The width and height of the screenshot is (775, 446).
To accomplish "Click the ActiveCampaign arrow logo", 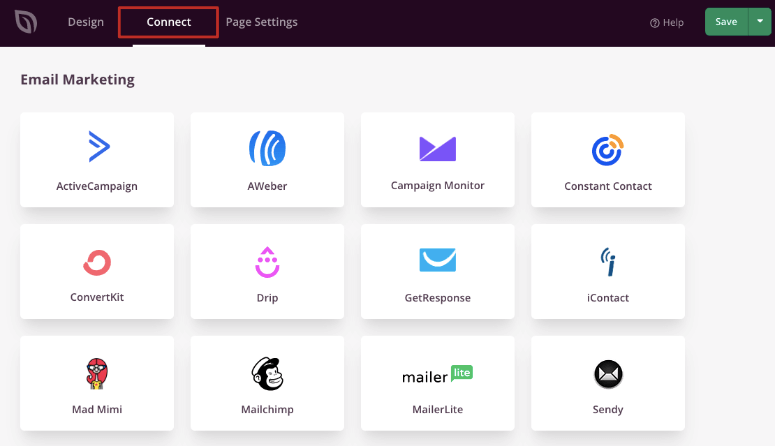I will click(x=99, y=146).
